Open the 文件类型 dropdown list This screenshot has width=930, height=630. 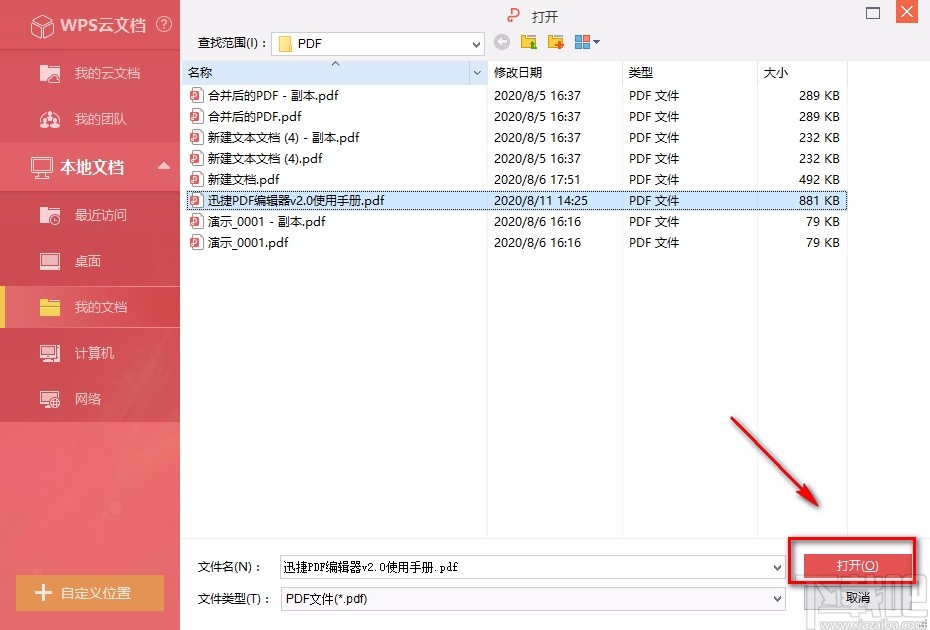(779, 598)
